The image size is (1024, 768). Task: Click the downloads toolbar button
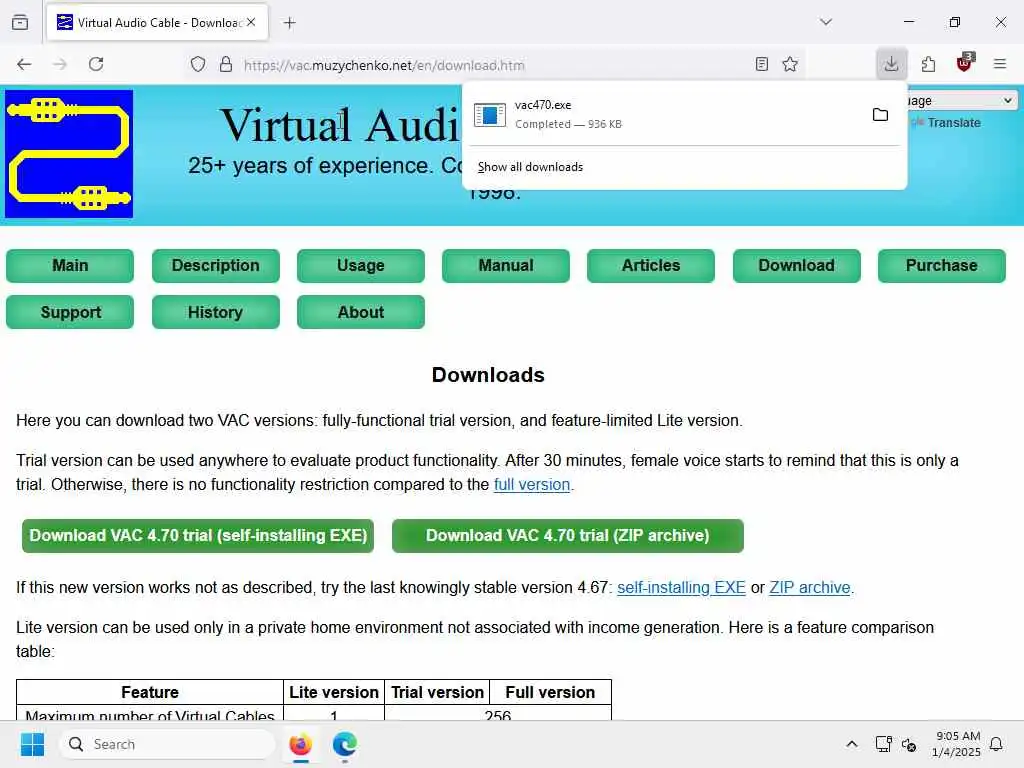pos(891,64)
